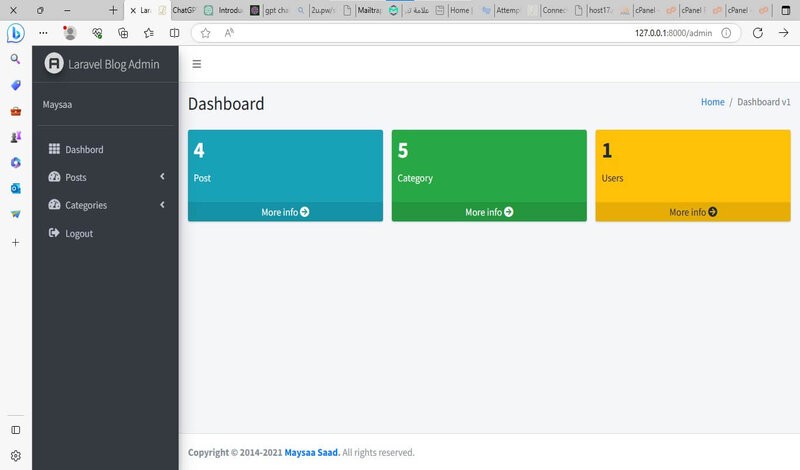Click the Logout arrow icon
This screenshot has height=470, width=800.
coord(54,233)
